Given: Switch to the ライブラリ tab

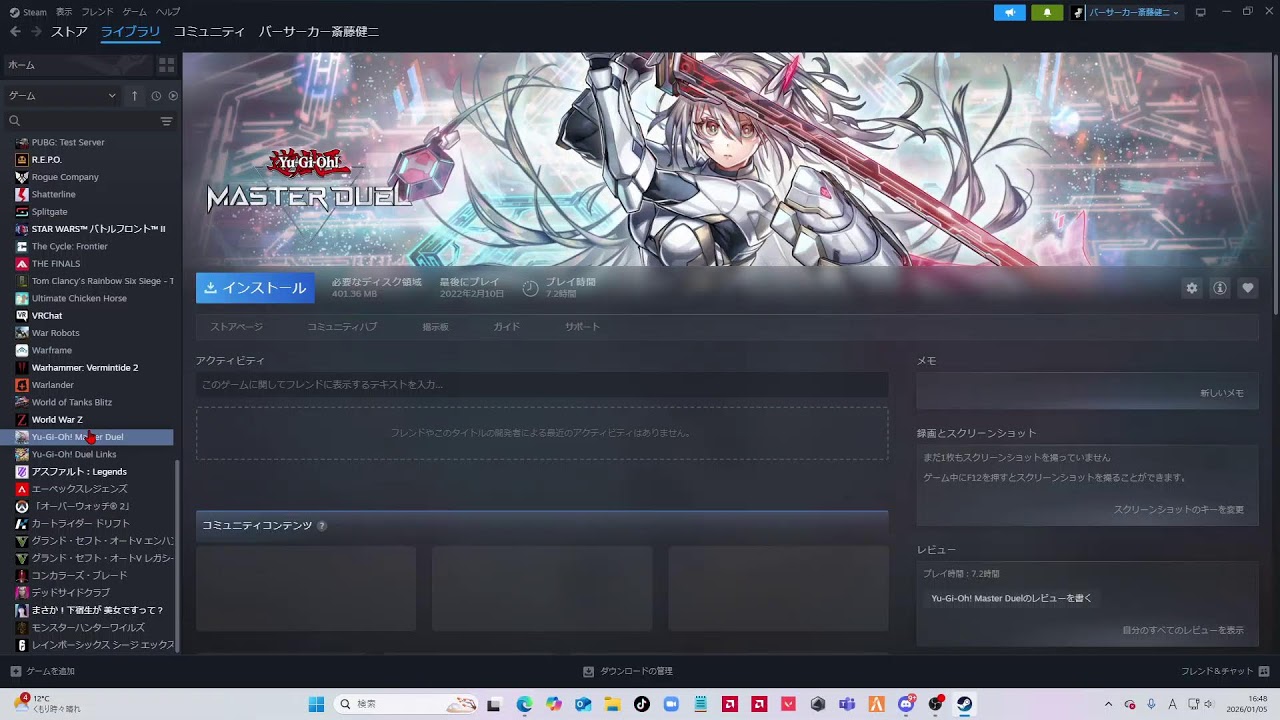Looking at the screenshot, I should 130,32.
